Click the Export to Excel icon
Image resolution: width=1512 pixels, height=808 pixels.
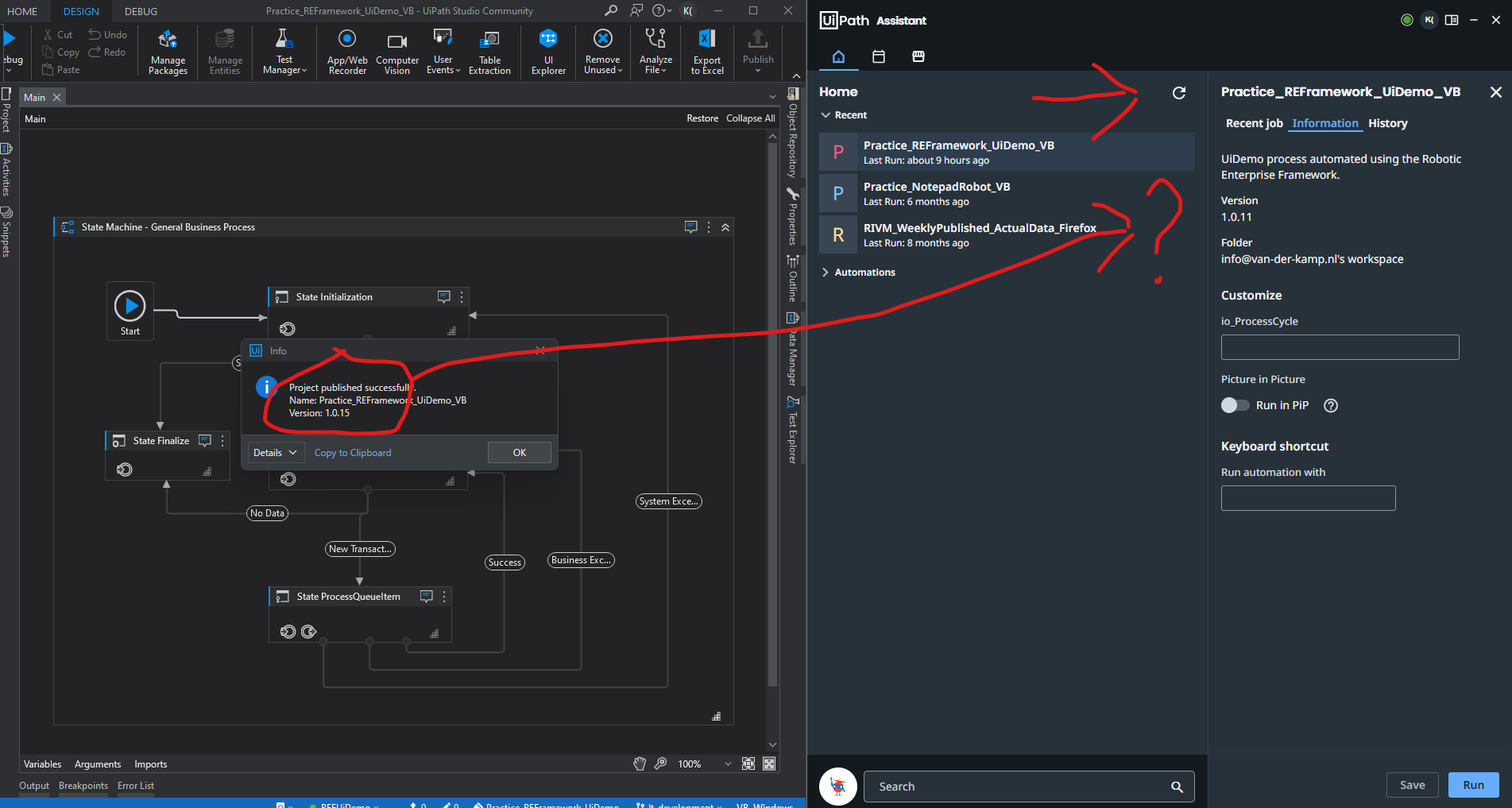[706, 52]
